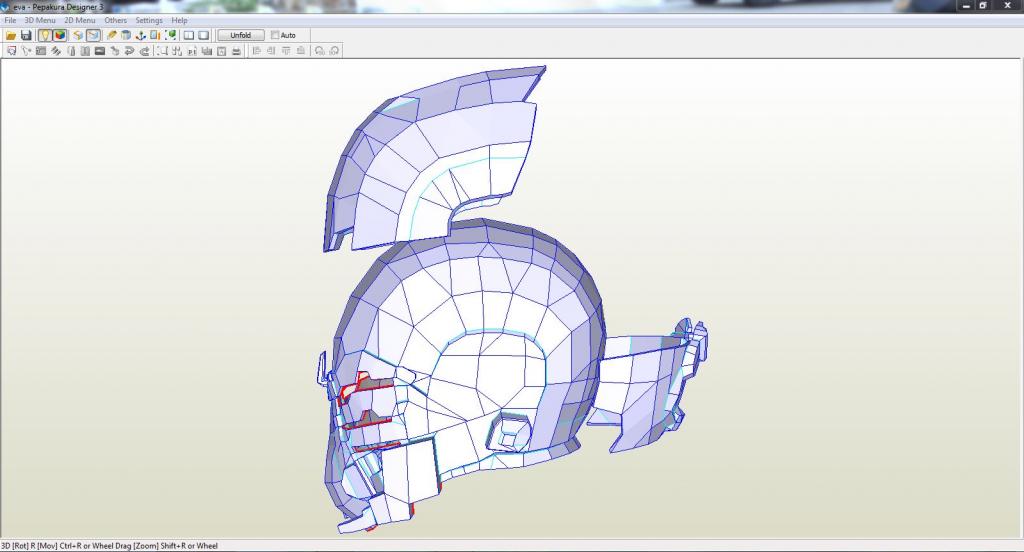Click the third icon showing gray panel in second toolbar
The image size is (1024, 552).
40,50
